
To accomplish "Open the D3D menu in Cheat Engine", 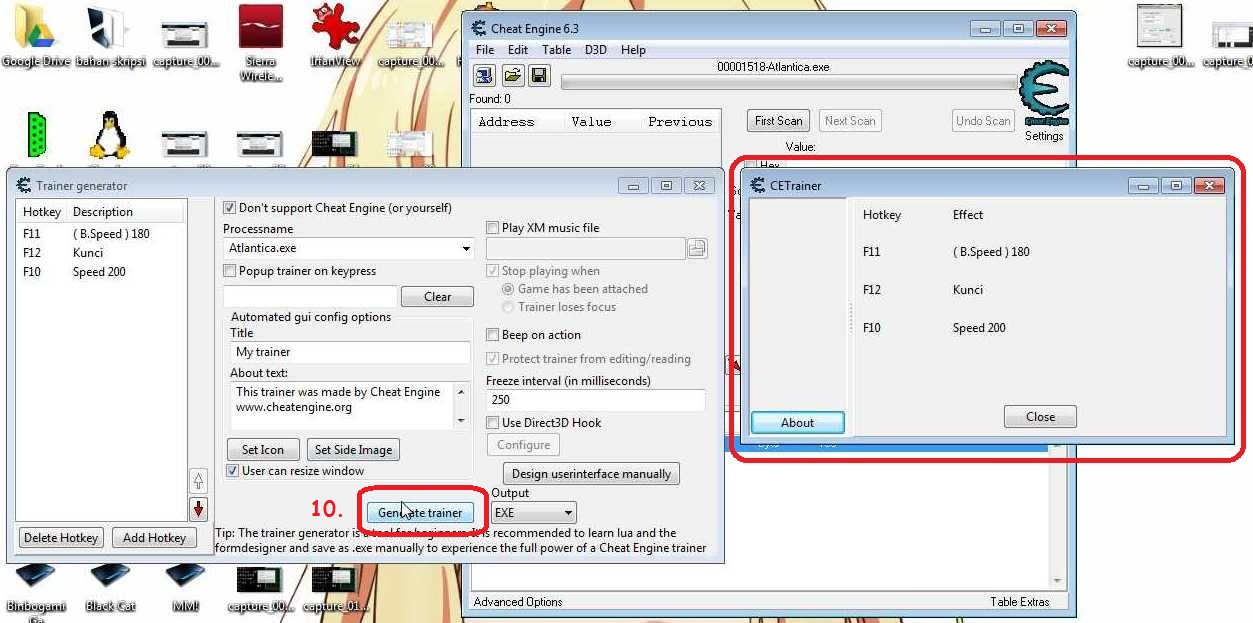I will (595, 50).
